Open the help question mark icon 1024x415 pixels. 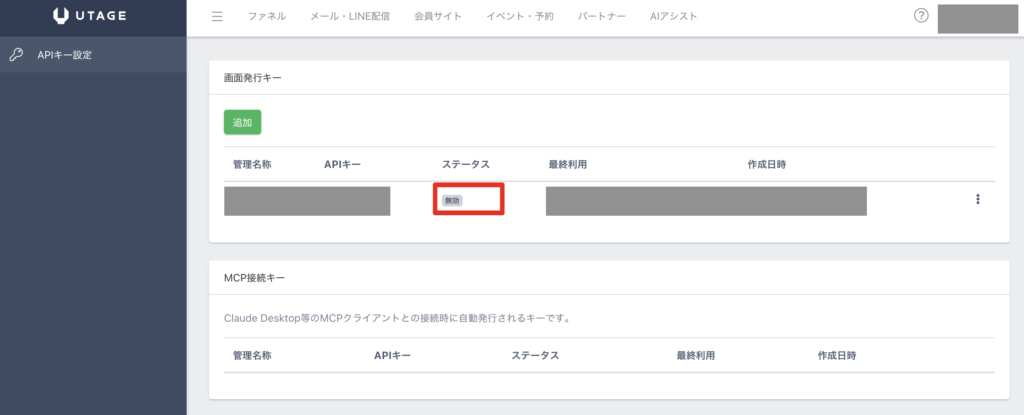coord(921,16)
